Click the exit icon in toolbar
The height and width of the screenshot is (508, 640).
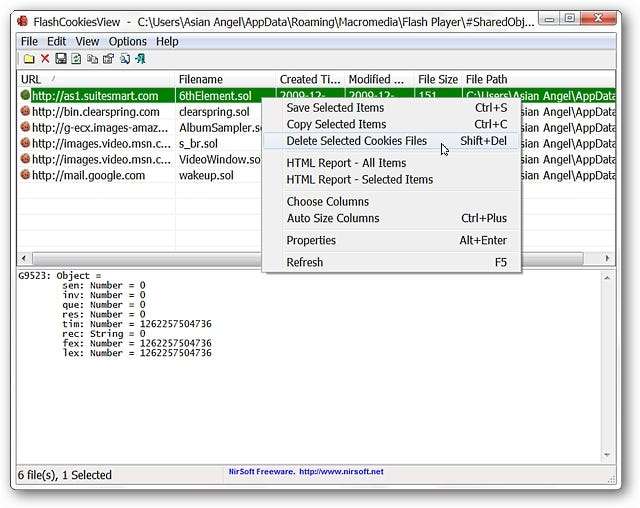[140, 59]
